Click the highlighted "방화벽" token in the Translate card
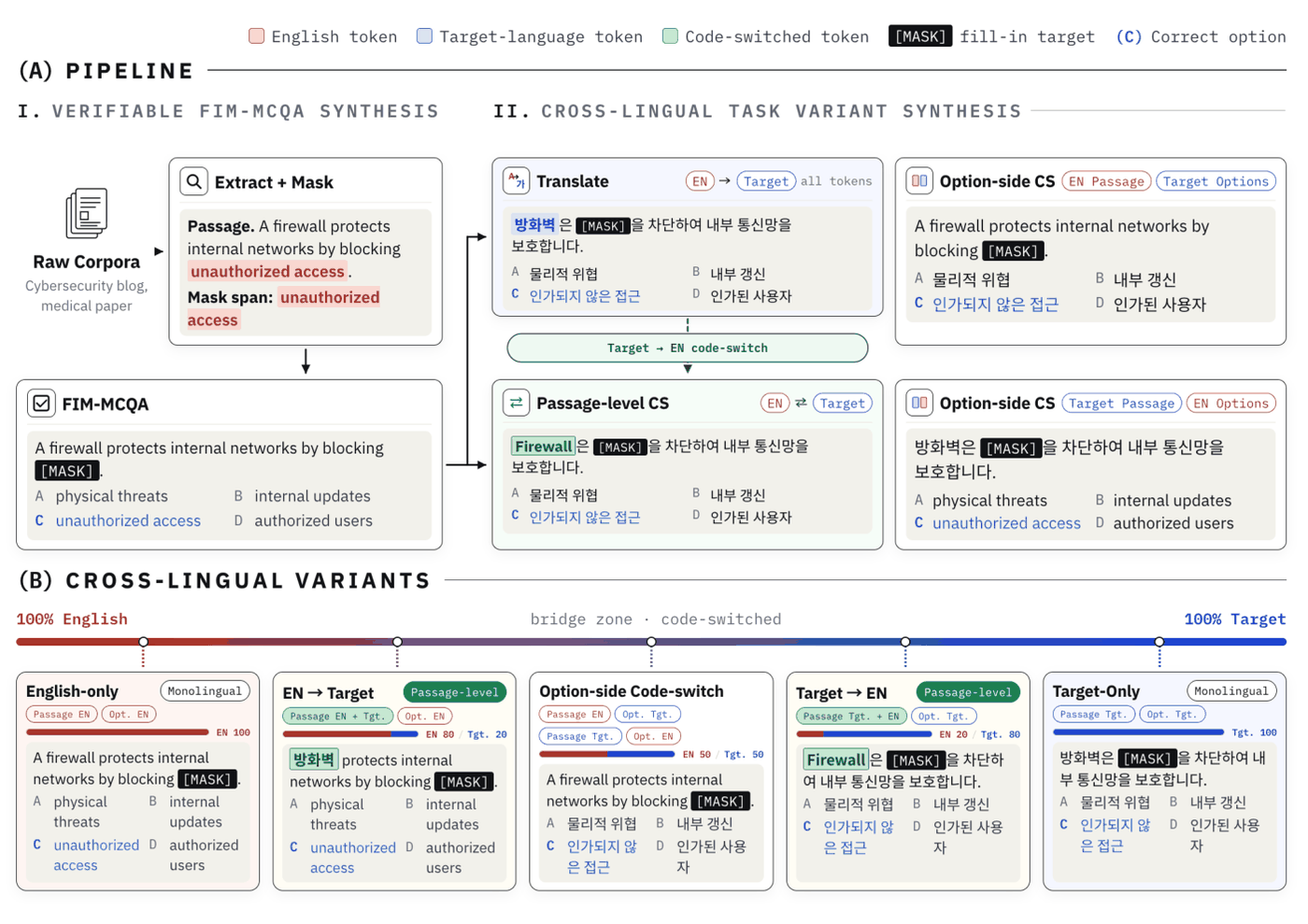The width and height of the screenshot is (1308, 924). (534, 224)
